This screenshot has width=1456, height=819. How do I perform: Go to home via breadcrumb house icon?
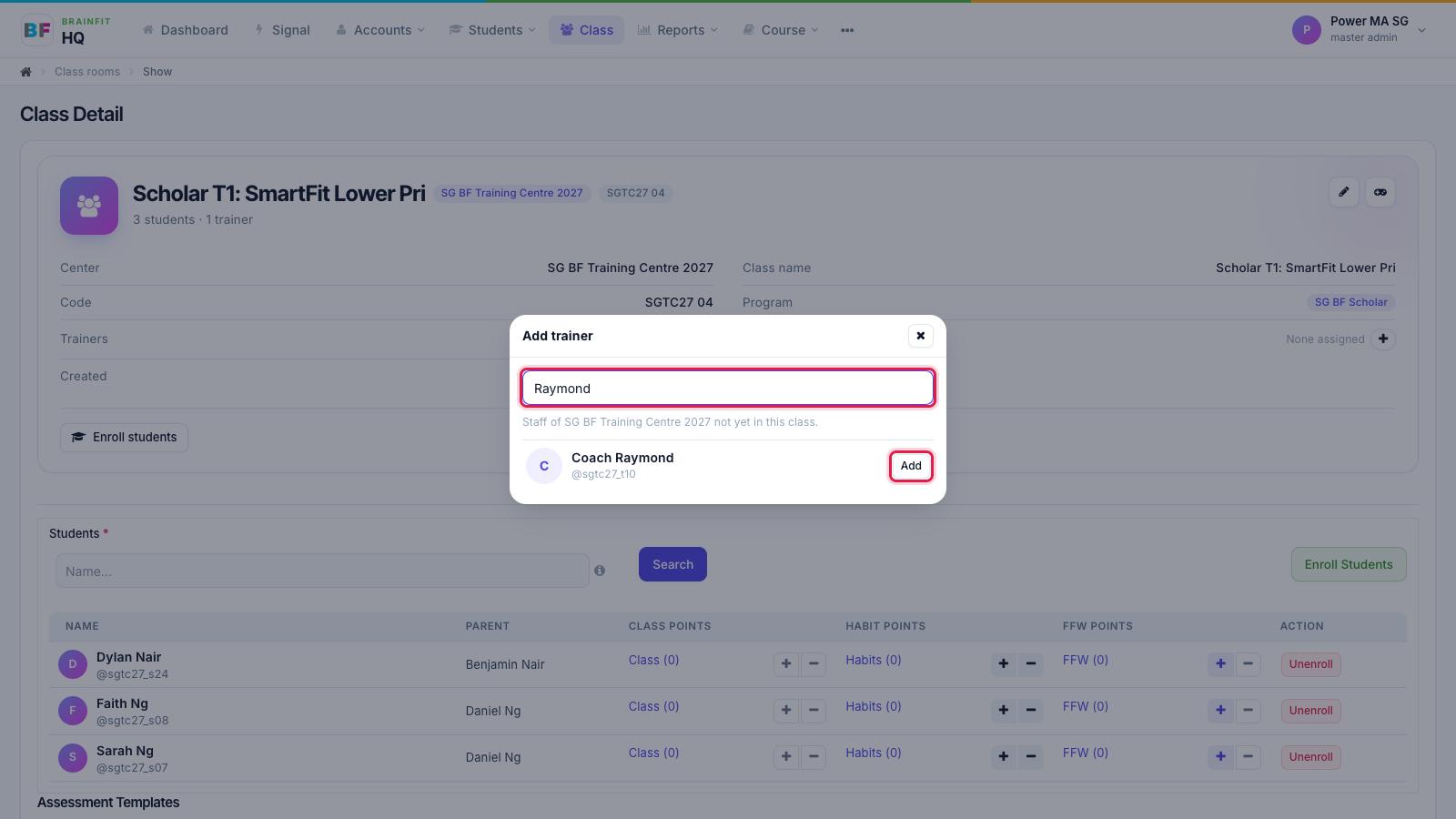25,72
